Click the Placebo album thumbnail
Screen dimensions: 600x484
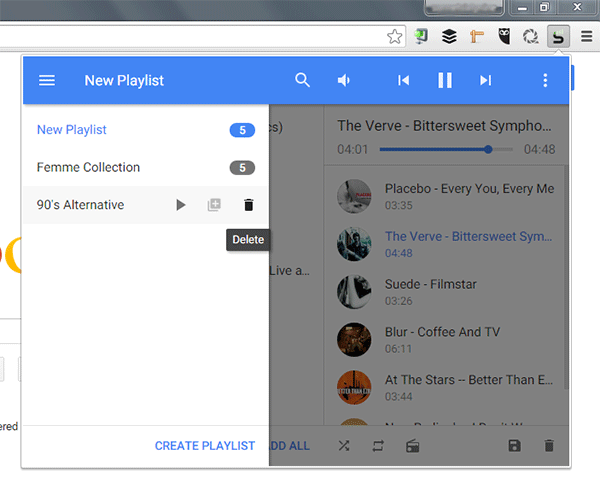click(x=354, y=196)
